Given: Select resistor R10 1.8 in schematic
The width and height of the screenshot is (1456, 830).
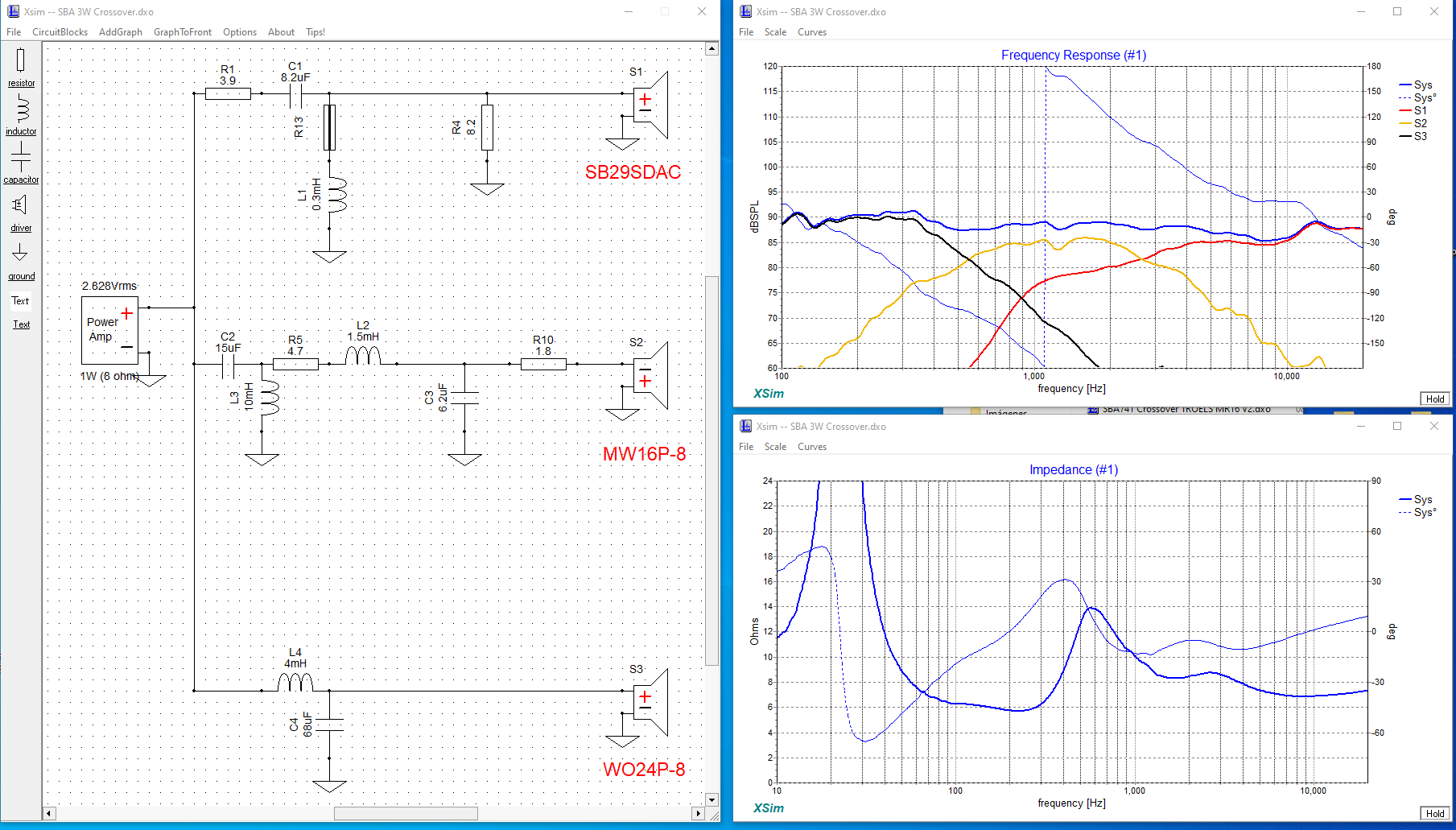Looking at the screenshot, I should pos(543,364).
